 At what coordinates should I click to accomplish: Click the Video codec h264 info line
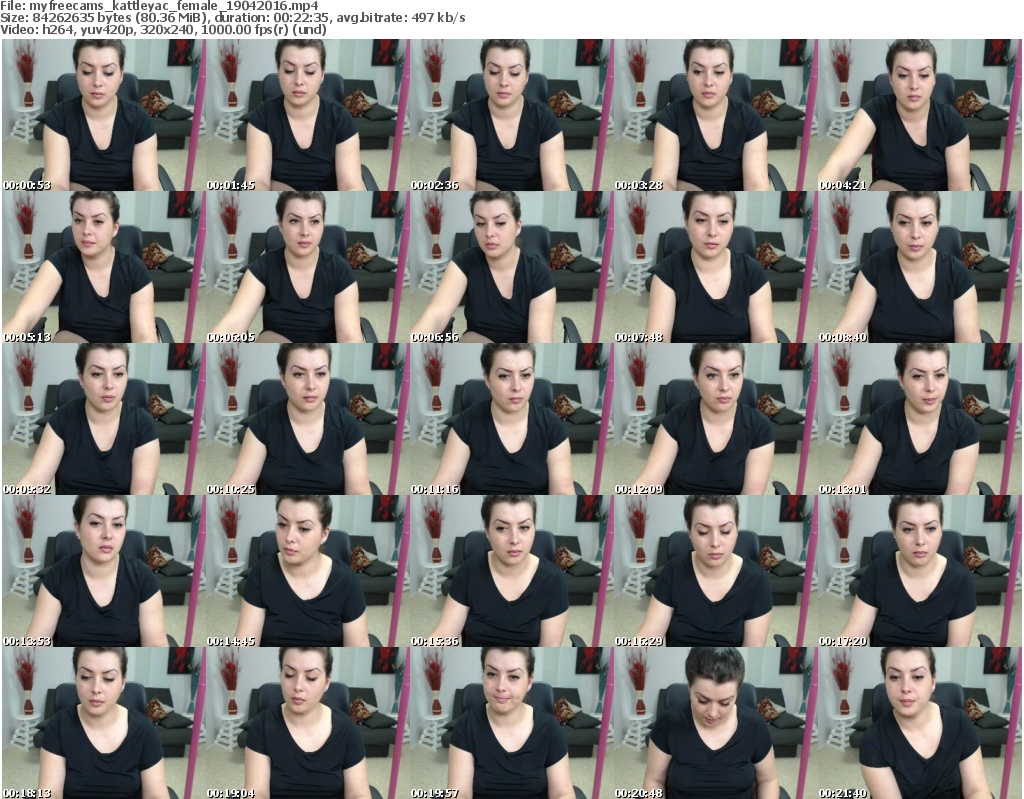coord(163,29)
